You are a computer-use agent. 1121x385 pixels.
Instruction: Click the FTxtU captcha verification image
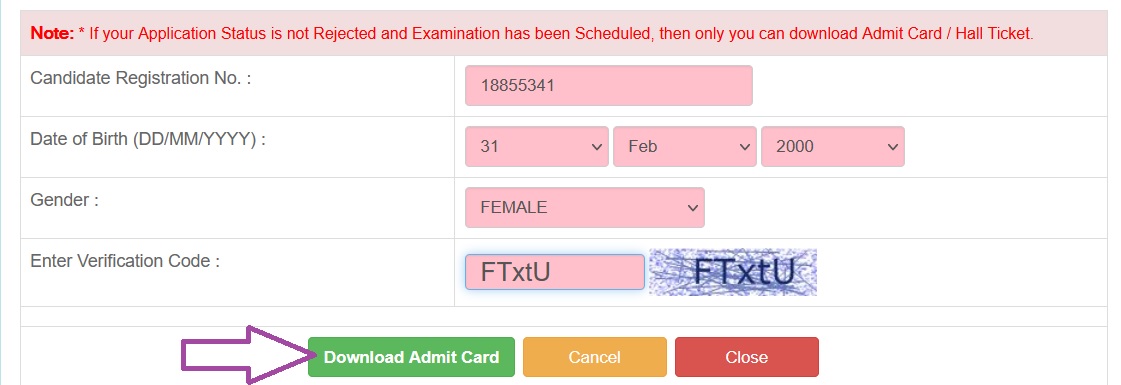[733, 272]
